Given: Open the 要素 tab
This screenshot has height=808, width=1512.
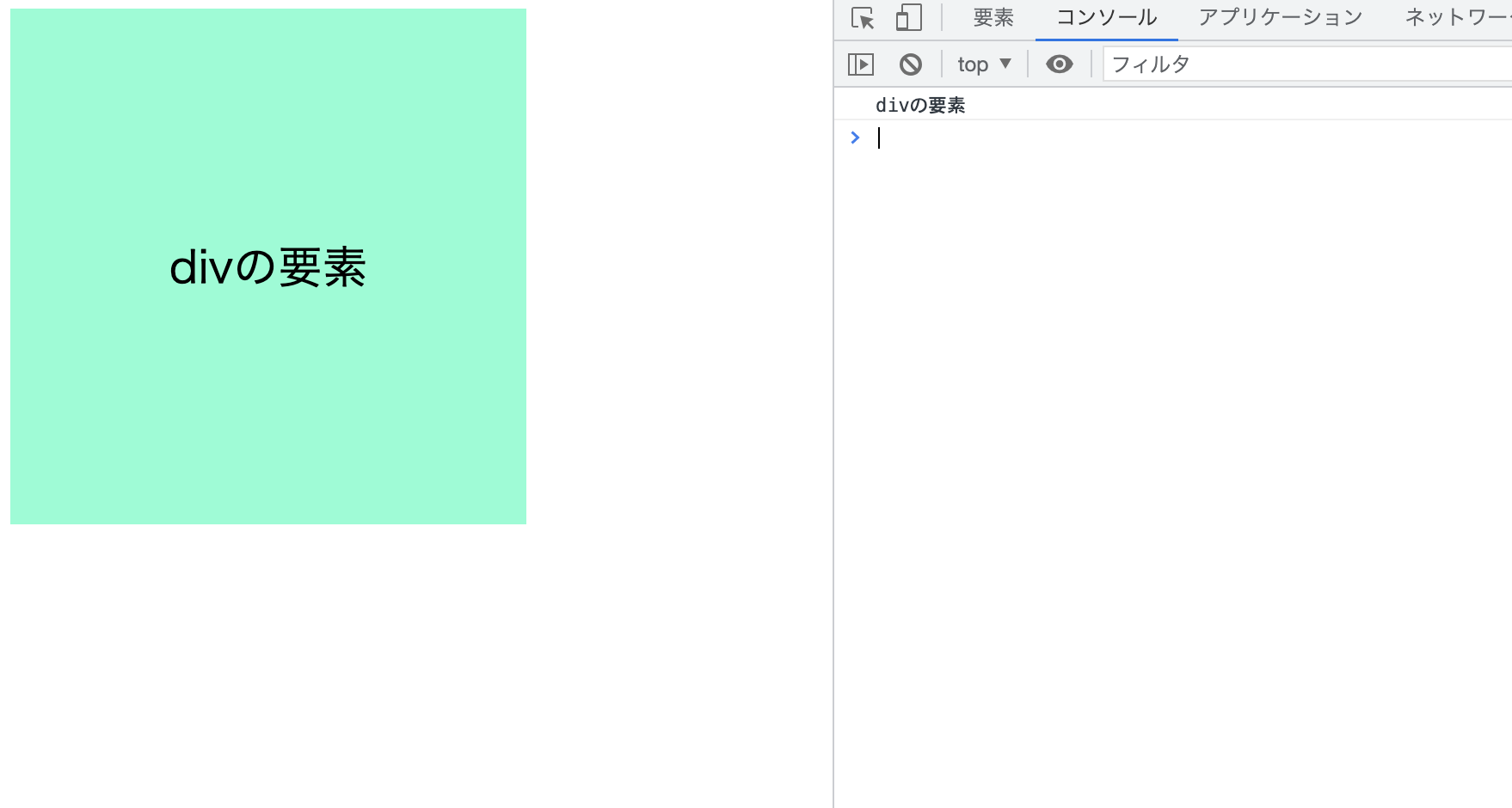Looking at the screenshot, I should click(x=993, y=18).
